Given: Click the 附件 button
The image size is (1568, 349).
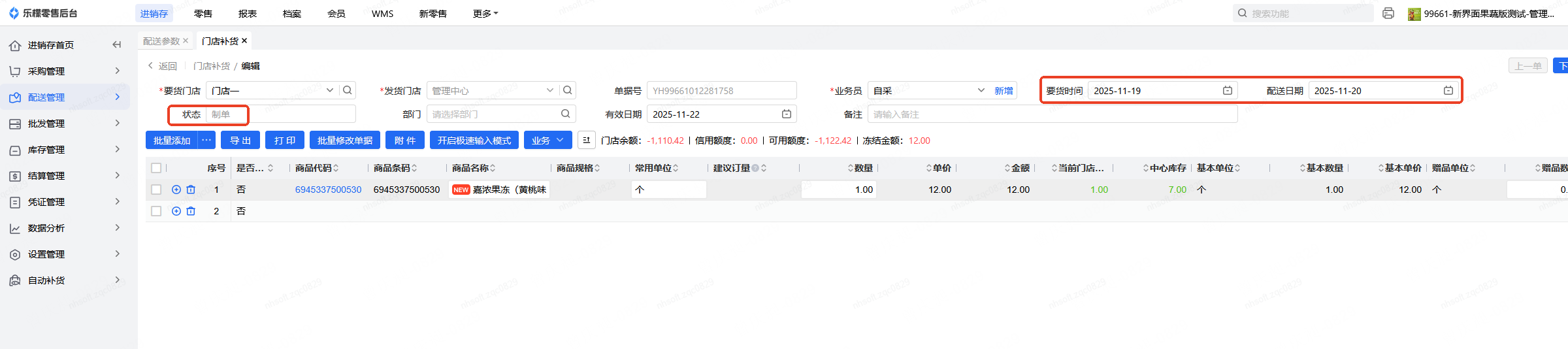Looking at the screenshot, I should coord(405,140).
